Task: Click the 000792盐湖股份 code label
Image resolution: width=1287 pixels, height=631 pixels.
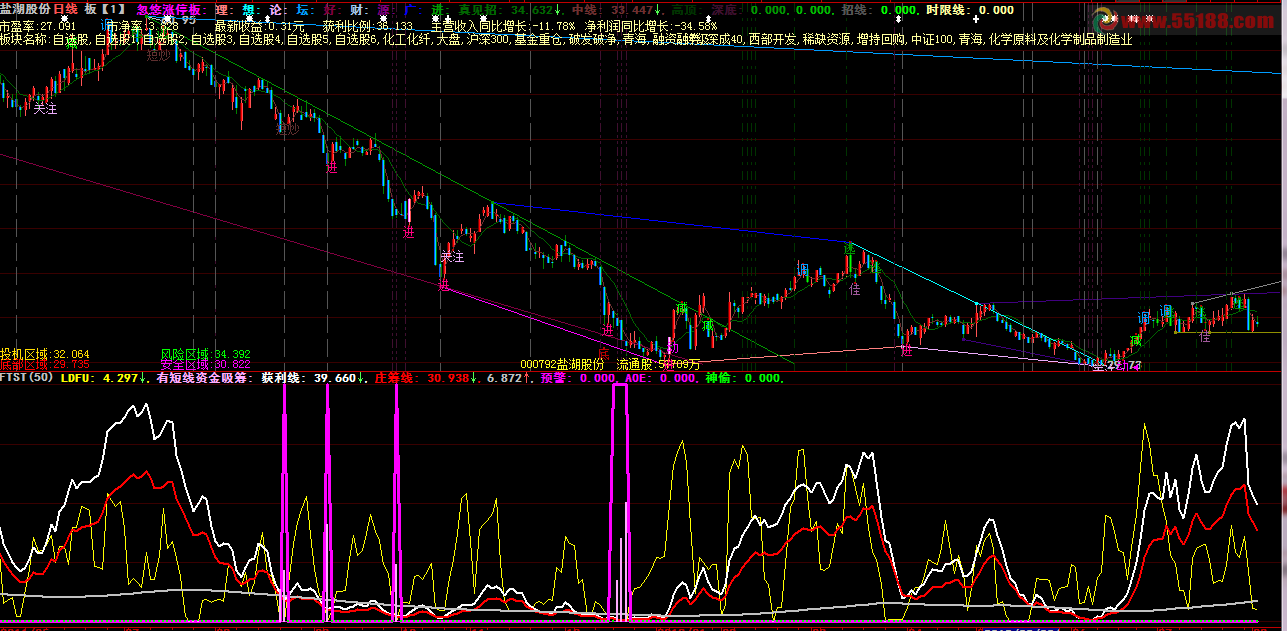Action: (x=563, y=365)
